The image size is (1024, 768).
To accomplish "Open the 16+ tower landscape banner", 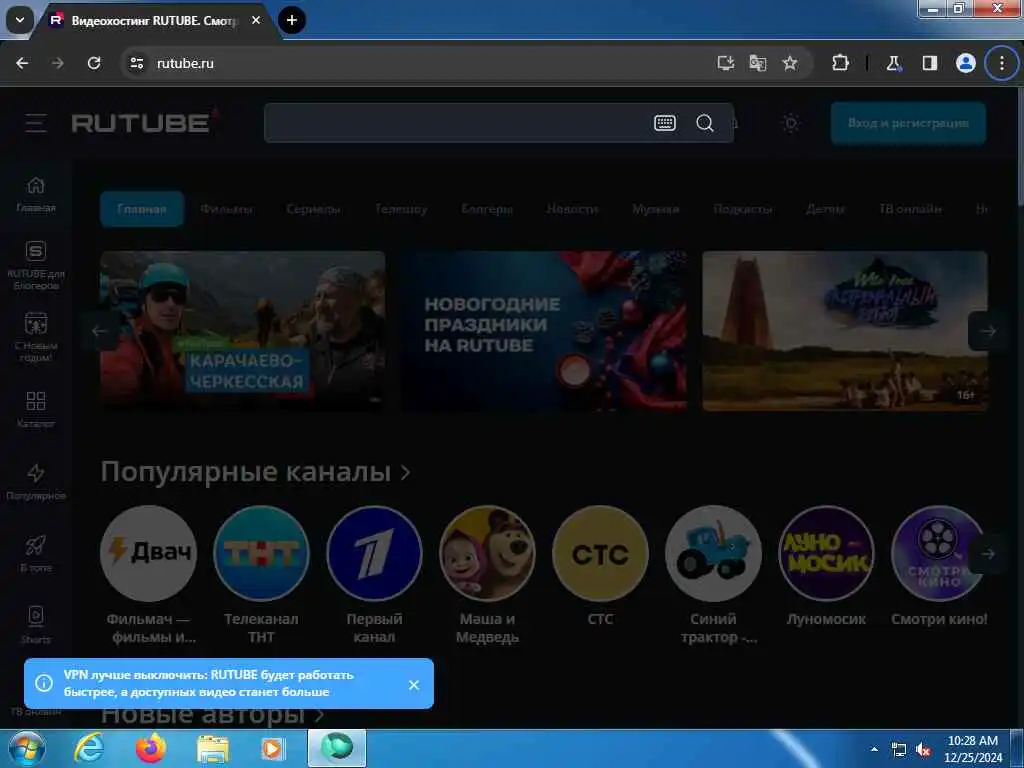I will point(845,331).
